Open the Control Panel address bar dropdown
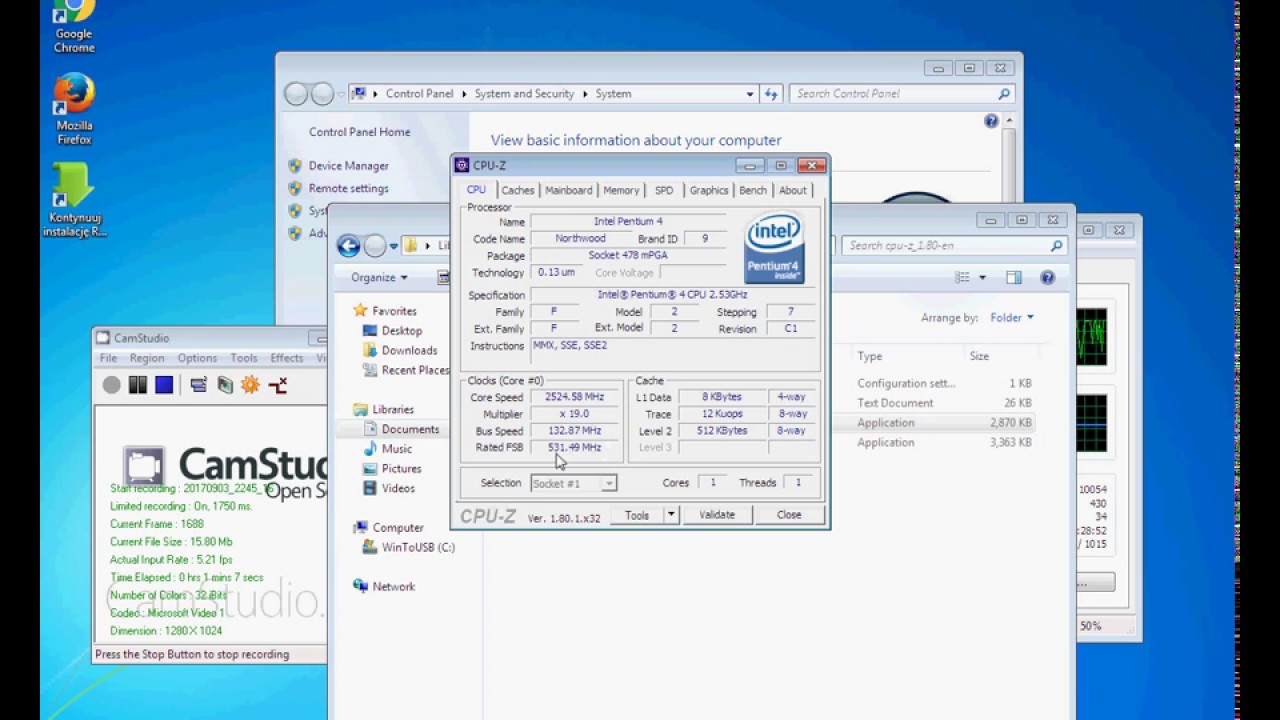Viewport: 1280px width, 720px height. coord(749,93)
